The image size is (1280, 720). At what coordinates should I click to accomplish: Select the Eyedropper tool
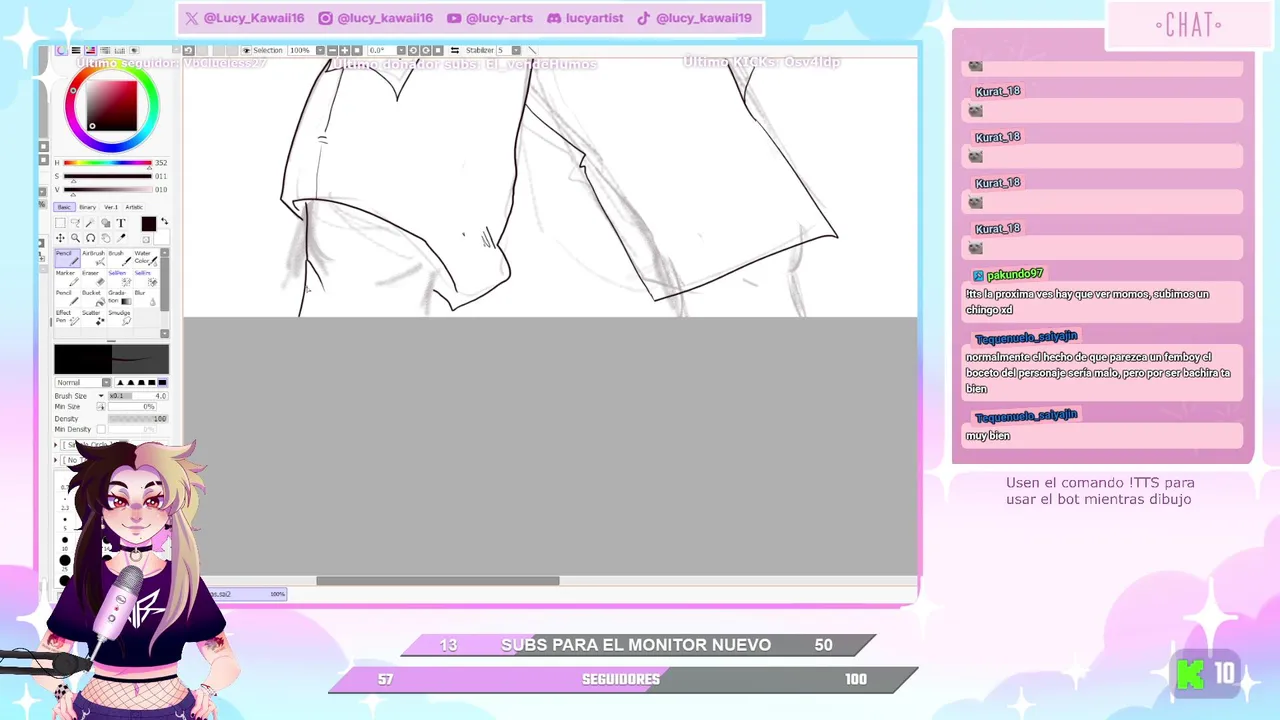(x=120, y=238)
